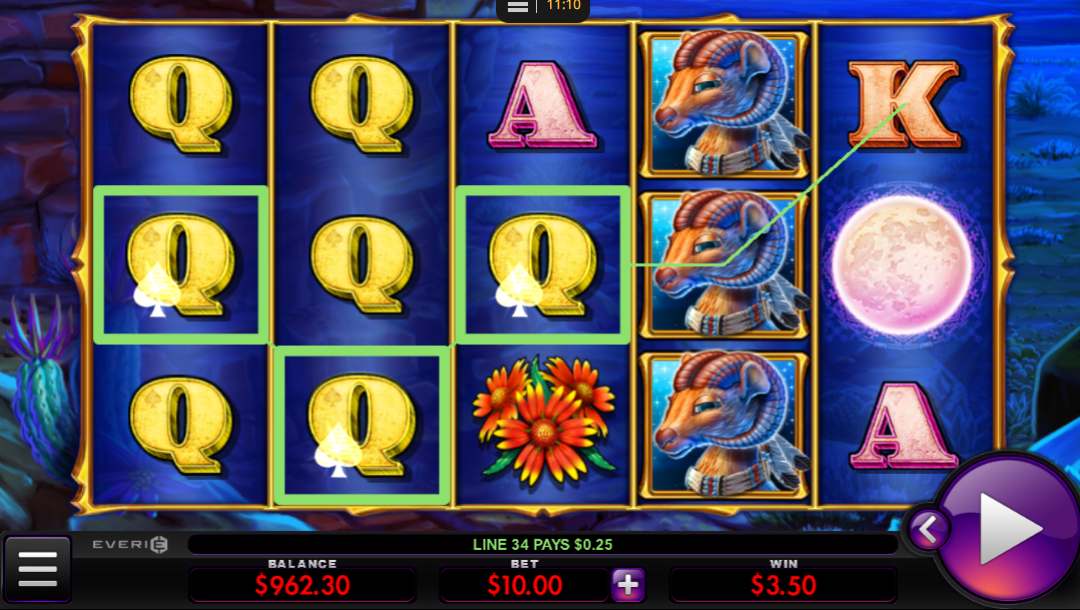
Task: Click the pink moon symbol
Action: click(x=902, y=264)
